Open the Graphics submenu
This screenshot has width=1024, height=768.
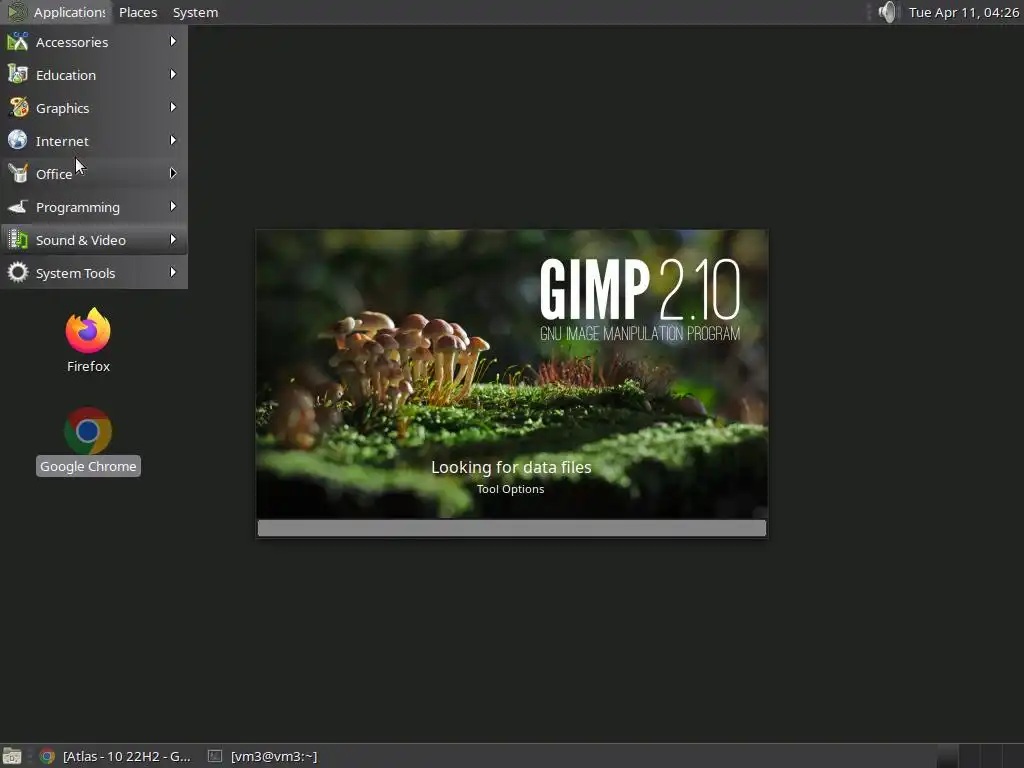click(93, 108)
